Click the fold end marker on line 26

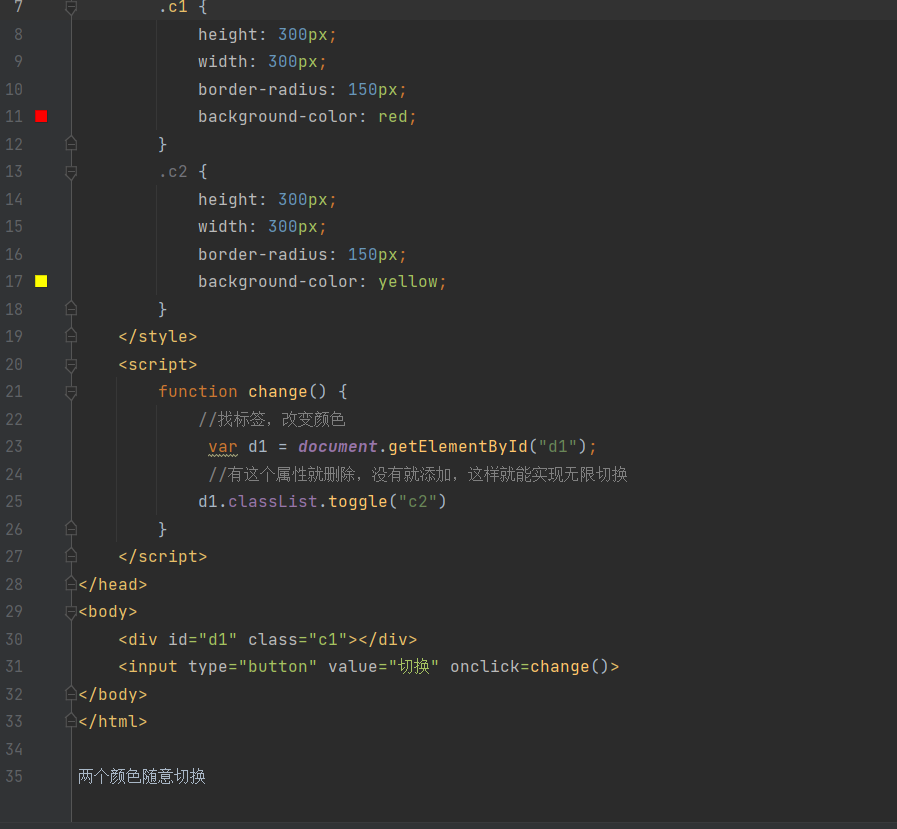(x=71, y=529)
